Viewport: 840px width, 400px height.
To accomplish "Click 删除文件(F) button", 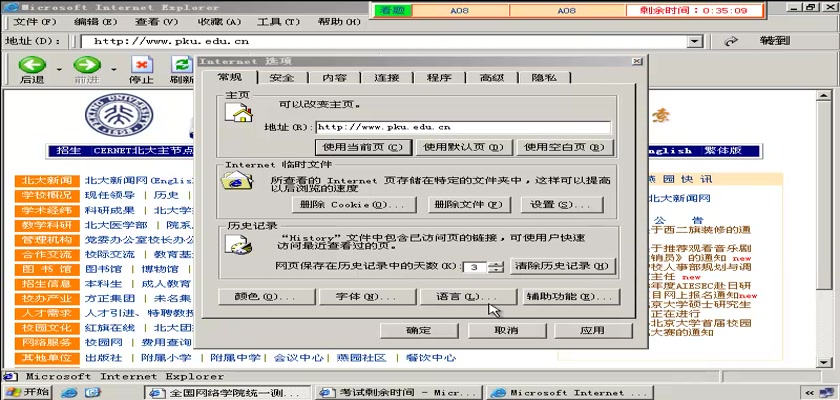I will point(469,205).
